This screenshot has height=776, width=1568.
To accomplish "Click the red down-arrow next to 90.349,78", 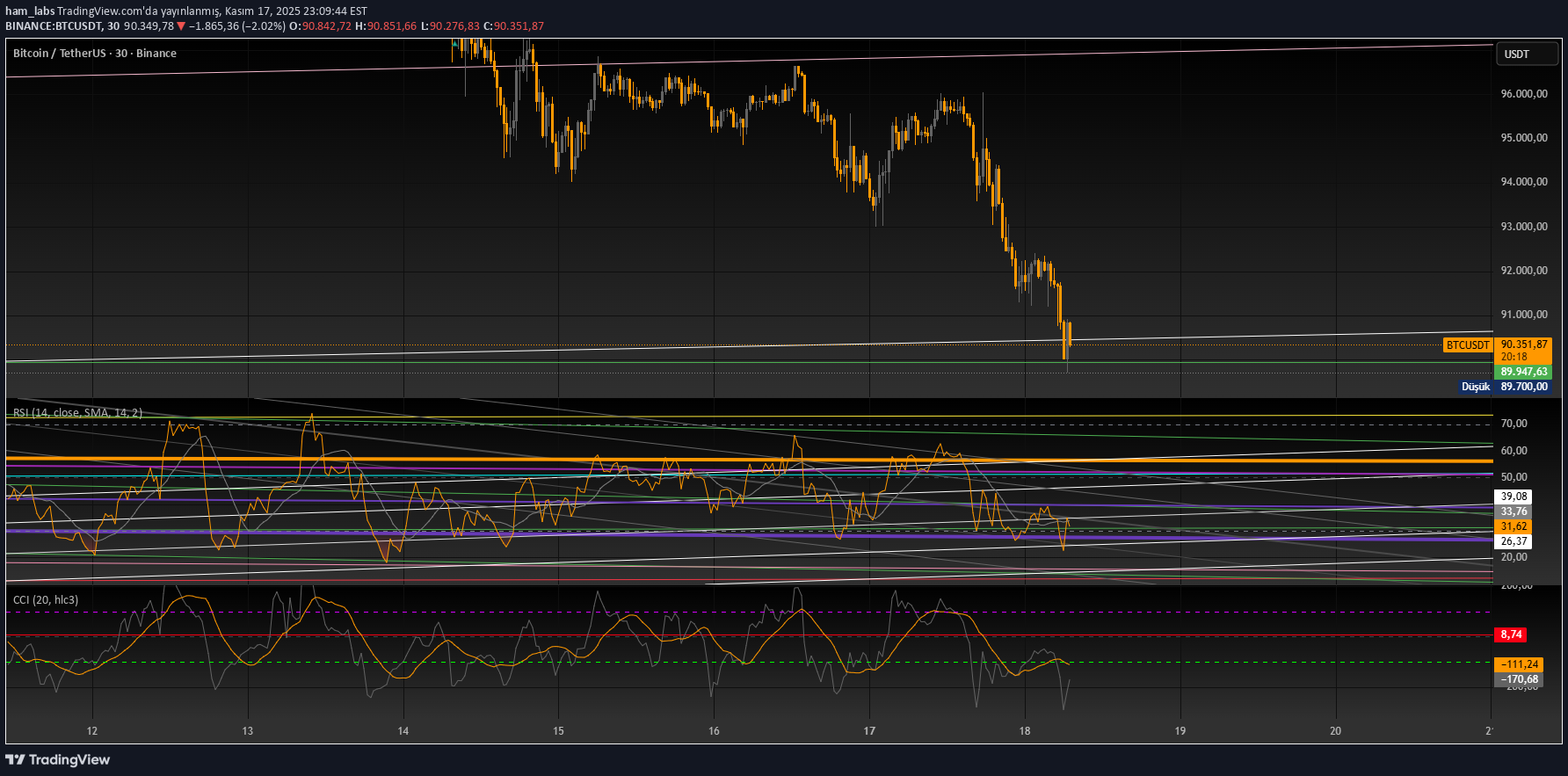I will click(181, 26).
